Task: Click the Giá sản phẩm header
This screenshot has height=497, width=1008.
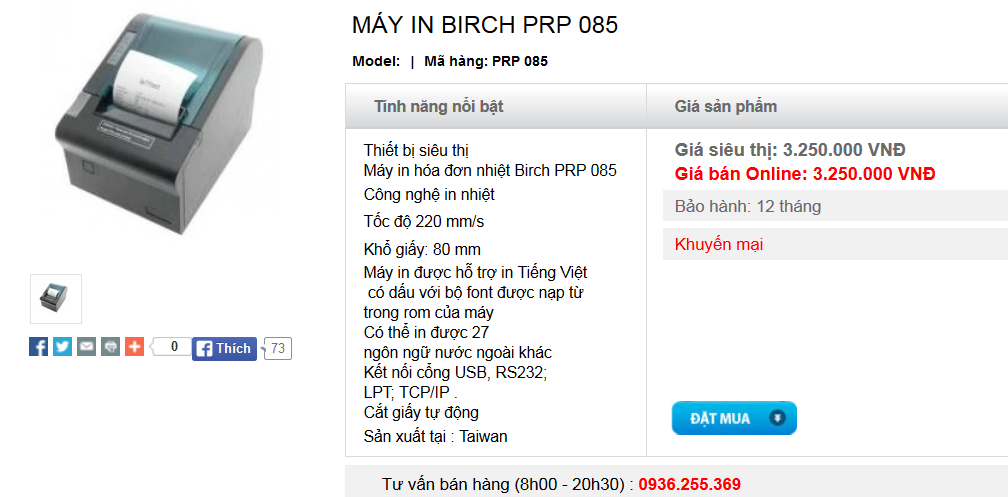Action: tap(725, 106)
